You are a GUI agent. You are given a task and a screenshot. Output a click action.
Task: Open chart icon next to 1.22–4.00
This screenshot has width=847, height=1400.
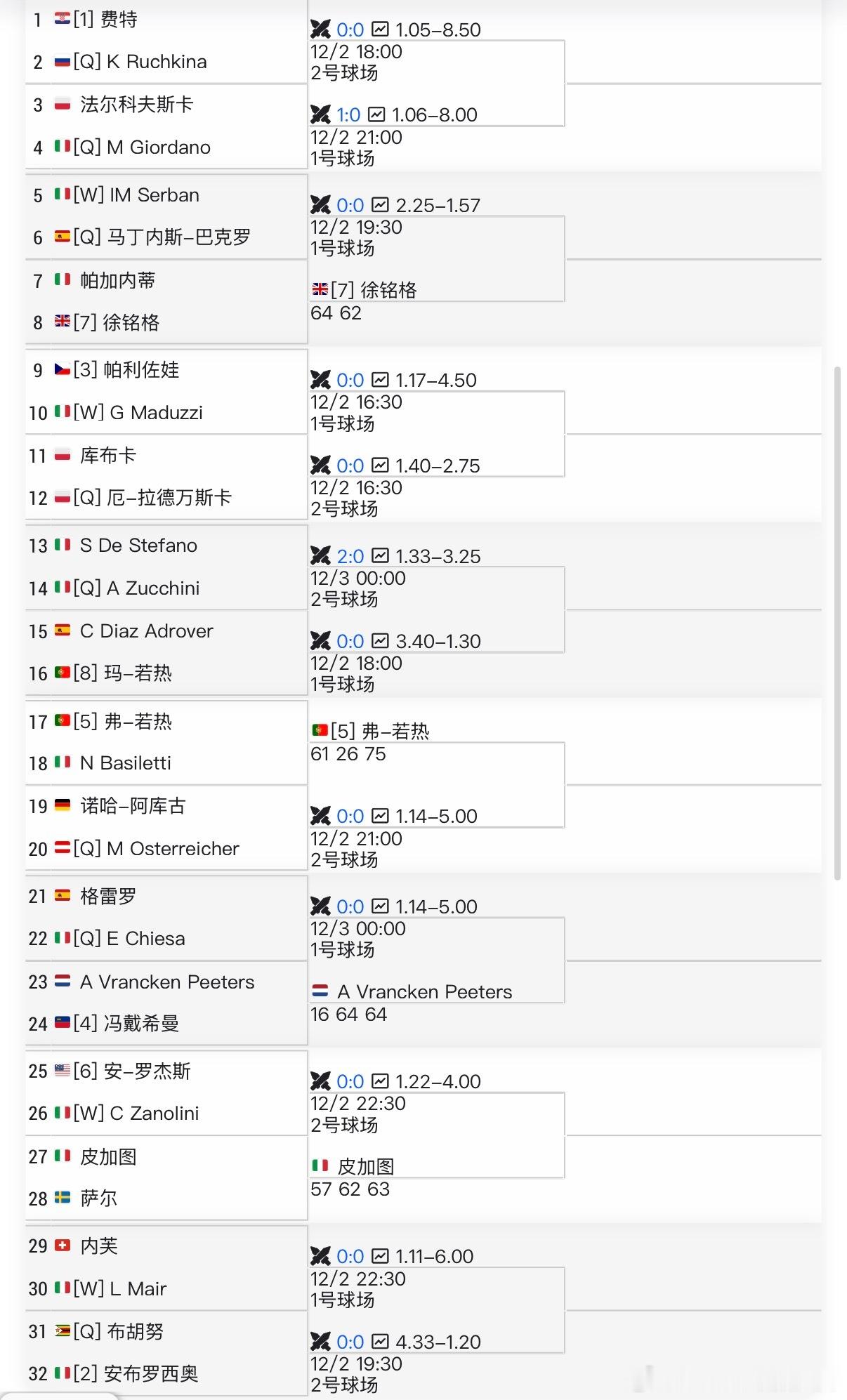tap(380, 1081)
